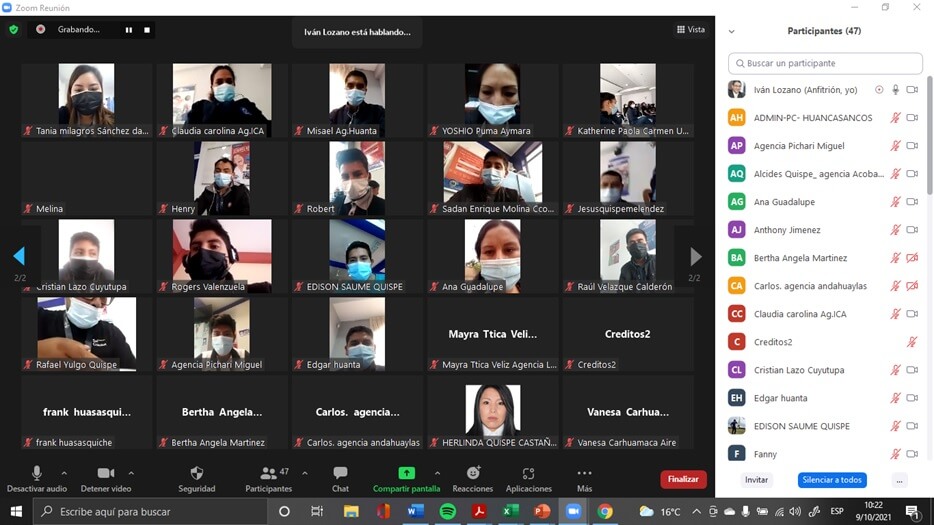
Task: Toggle Desactivar audio microphone
Action: point(37,473)
